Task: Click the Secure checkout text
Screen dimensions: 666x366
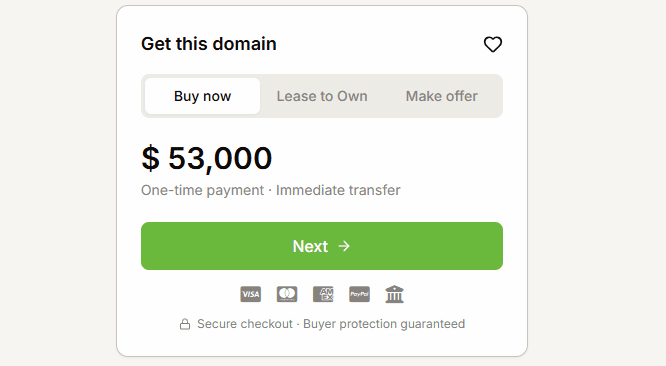Action: tap(245, 324)
